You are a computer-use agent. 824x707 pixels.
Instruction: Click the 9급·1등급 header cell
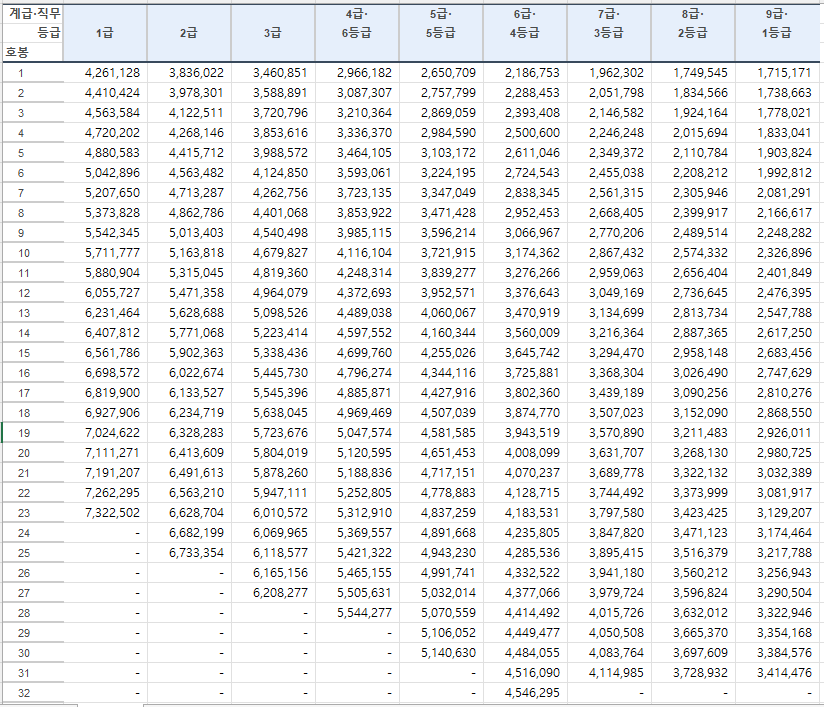click(x=777, y=33)
